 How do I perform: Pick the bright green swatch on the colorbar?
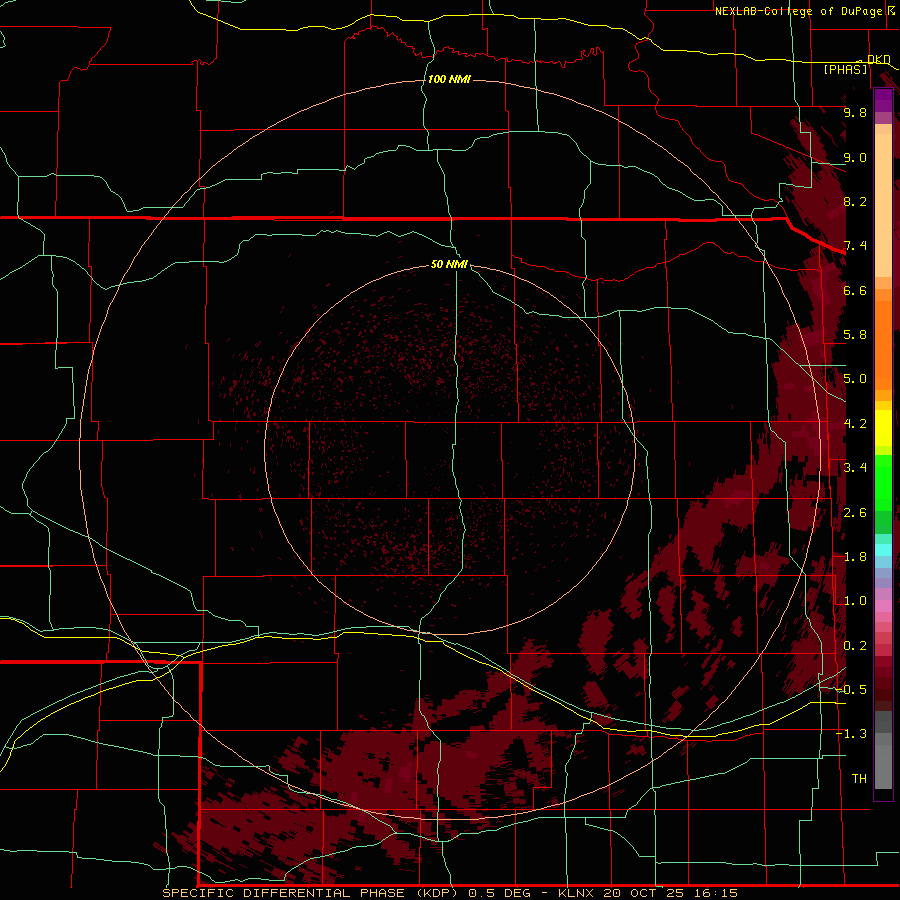click(x=883, y=482)
